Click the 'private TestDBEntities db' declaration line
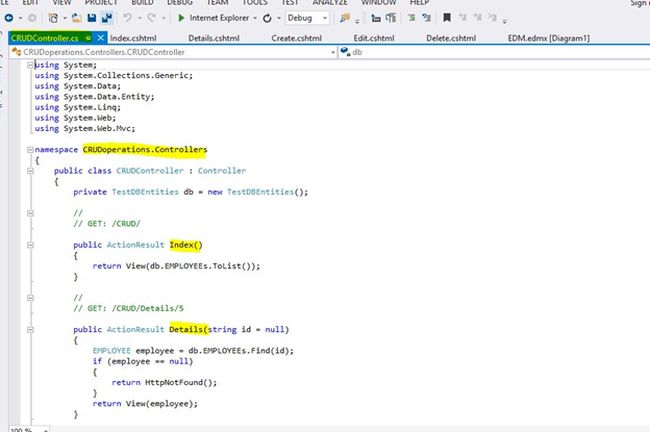 tap(191, 192)
